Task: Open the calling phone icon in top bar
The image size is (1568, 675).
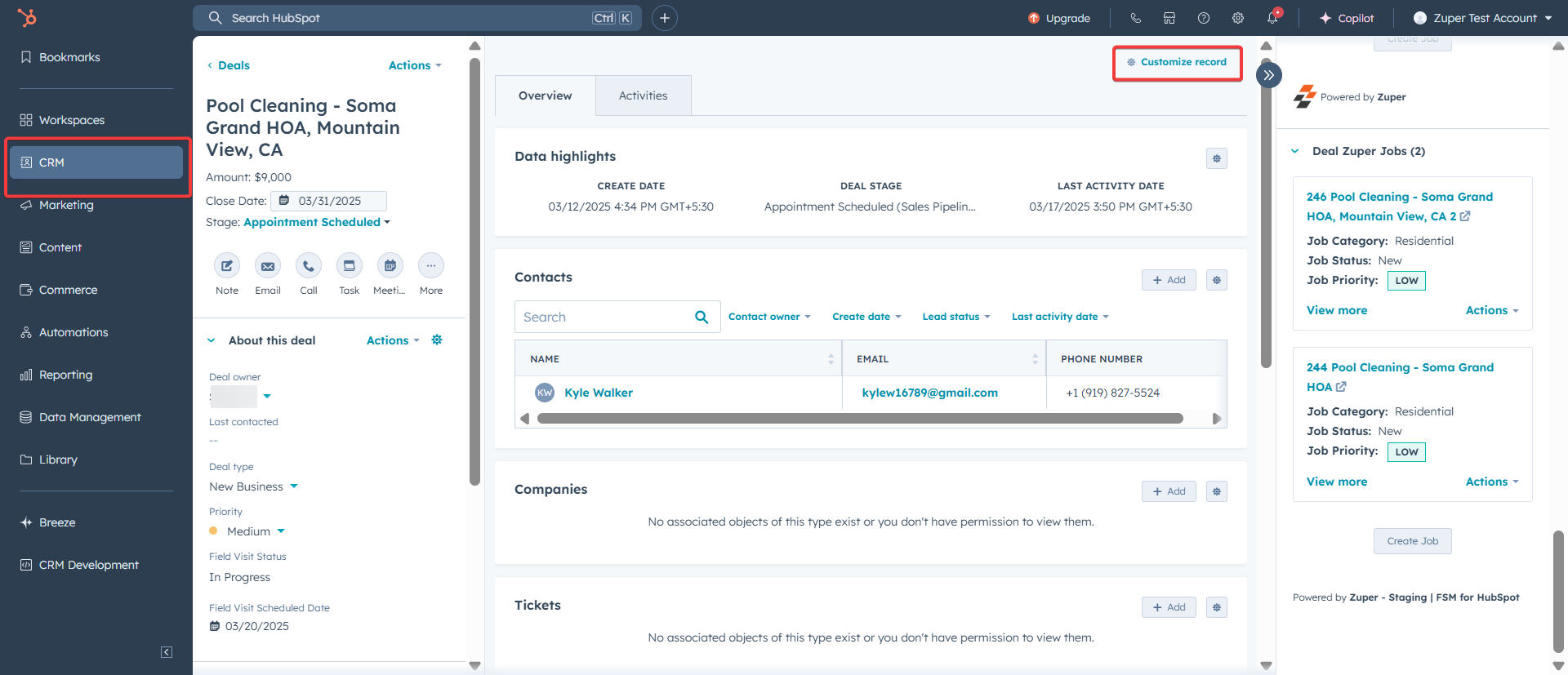Action: (1135, 18)
